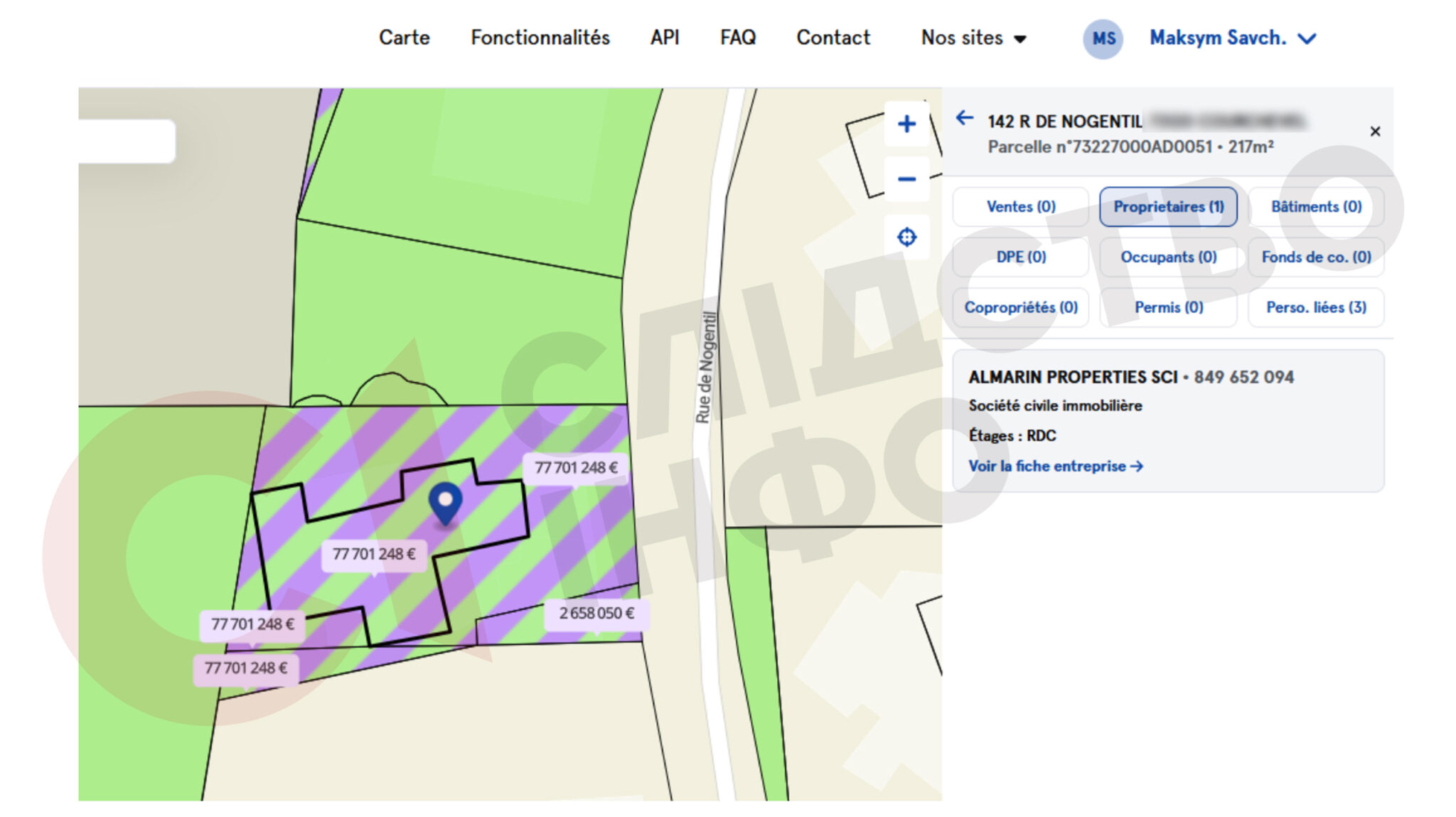
Task: Switch to the Bâtiments (0) tab
Action: 1316,207
